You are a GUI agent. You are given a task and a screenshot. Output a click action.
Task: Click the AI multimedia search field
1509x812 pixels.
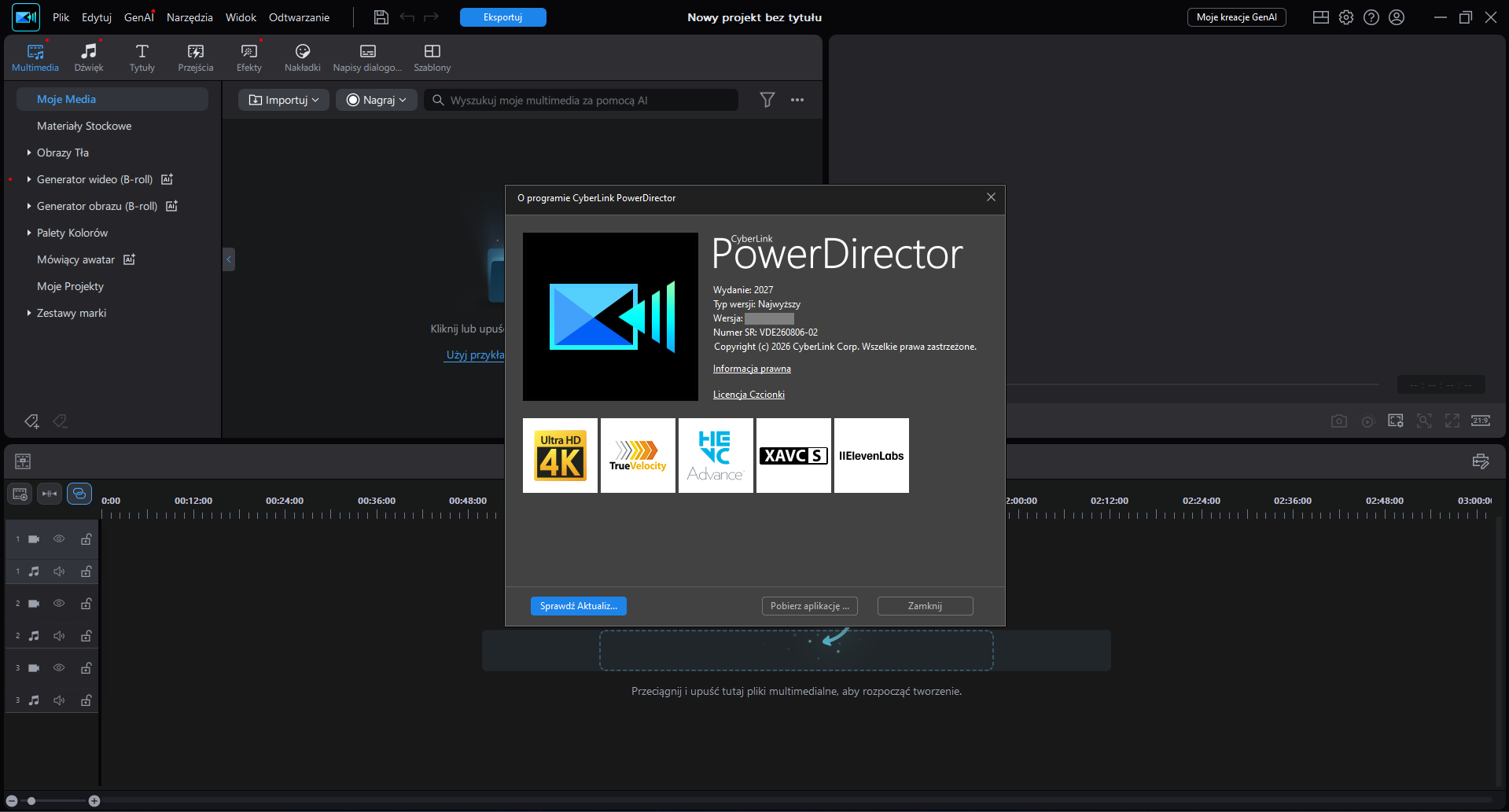coord(581,100)
